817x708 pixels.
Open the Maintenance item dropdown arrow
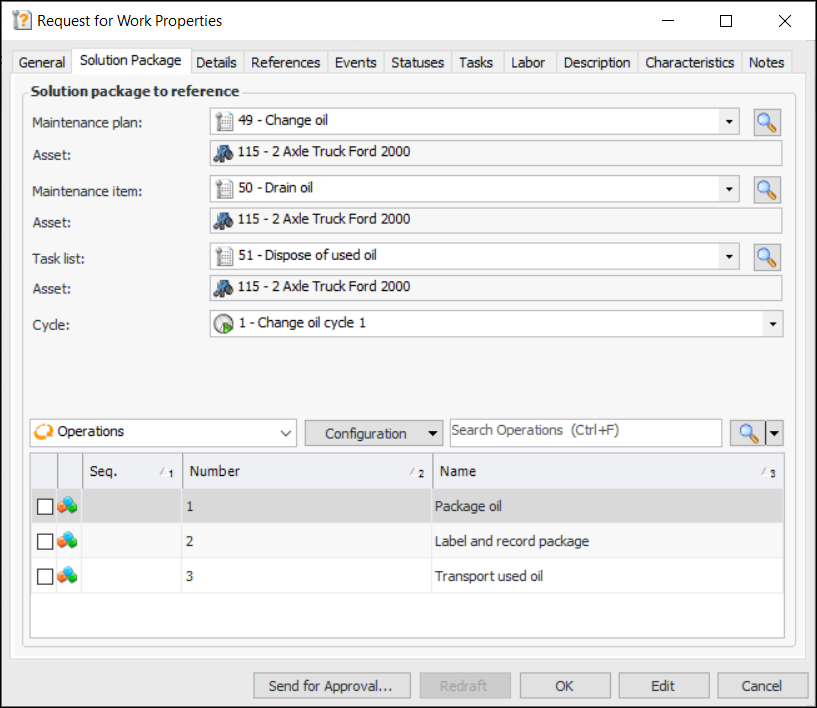point(729,189)
